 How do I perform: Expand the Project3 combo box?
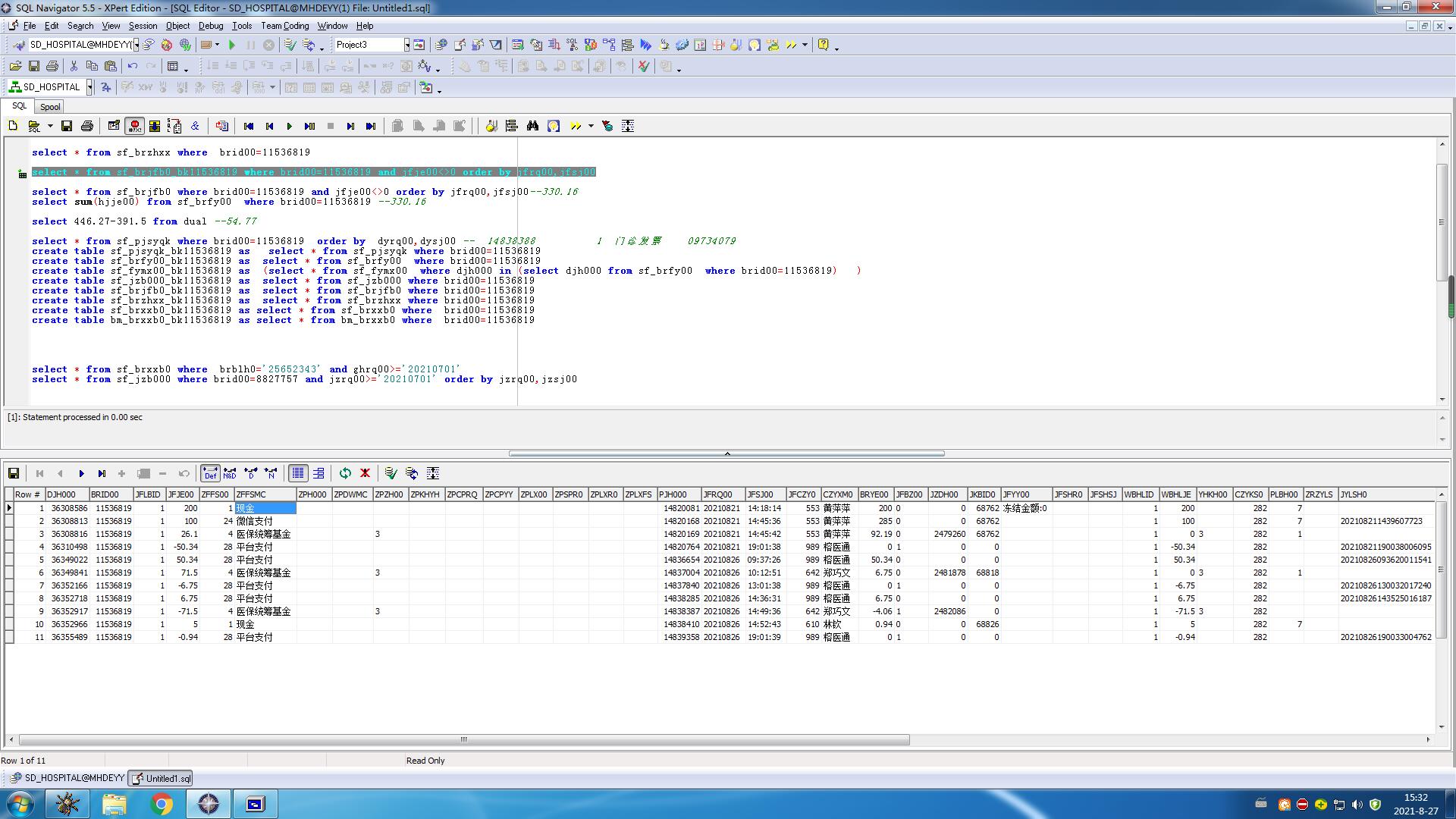point(406,45)
